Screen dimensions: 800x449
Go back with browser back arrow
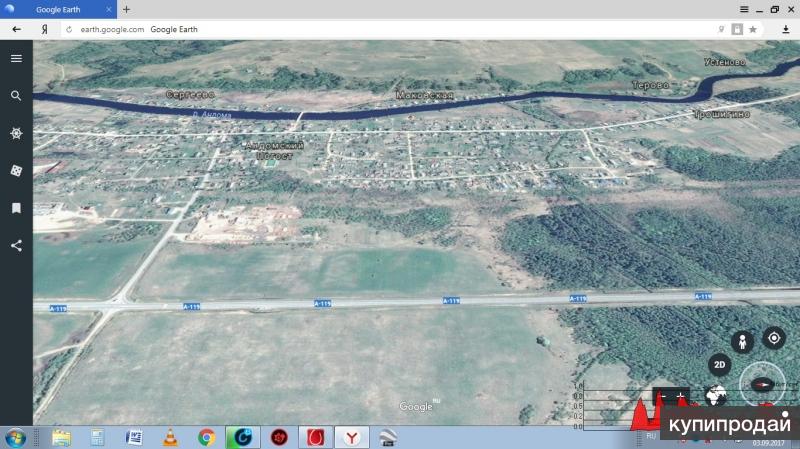tap(16, 30)
